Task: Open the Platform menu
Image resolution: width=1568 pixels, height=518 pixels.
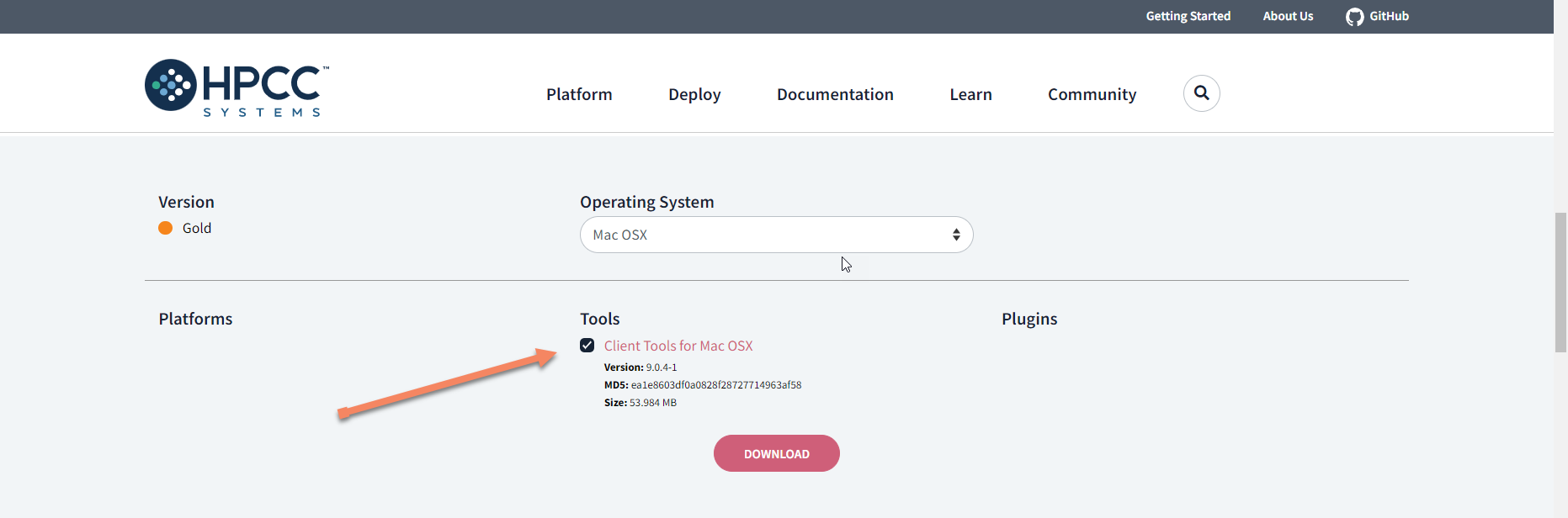Action: point(579,94)
